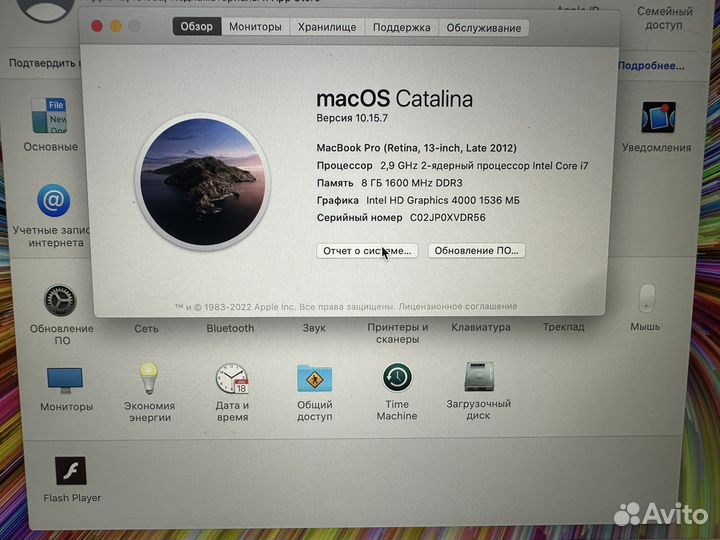Close the About This Mac window

(x=96, y=26)
